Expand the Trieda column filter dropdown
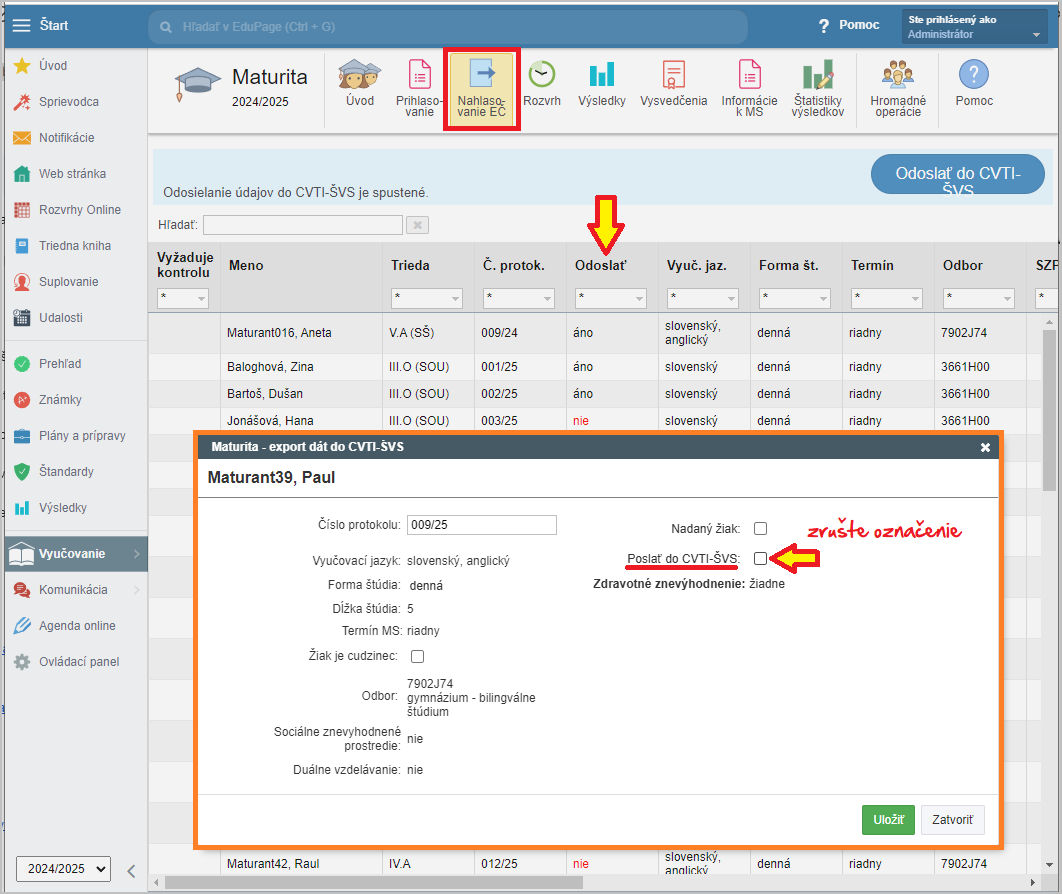The height and width of the screenshot is (894, 1062). pos(427,298)
